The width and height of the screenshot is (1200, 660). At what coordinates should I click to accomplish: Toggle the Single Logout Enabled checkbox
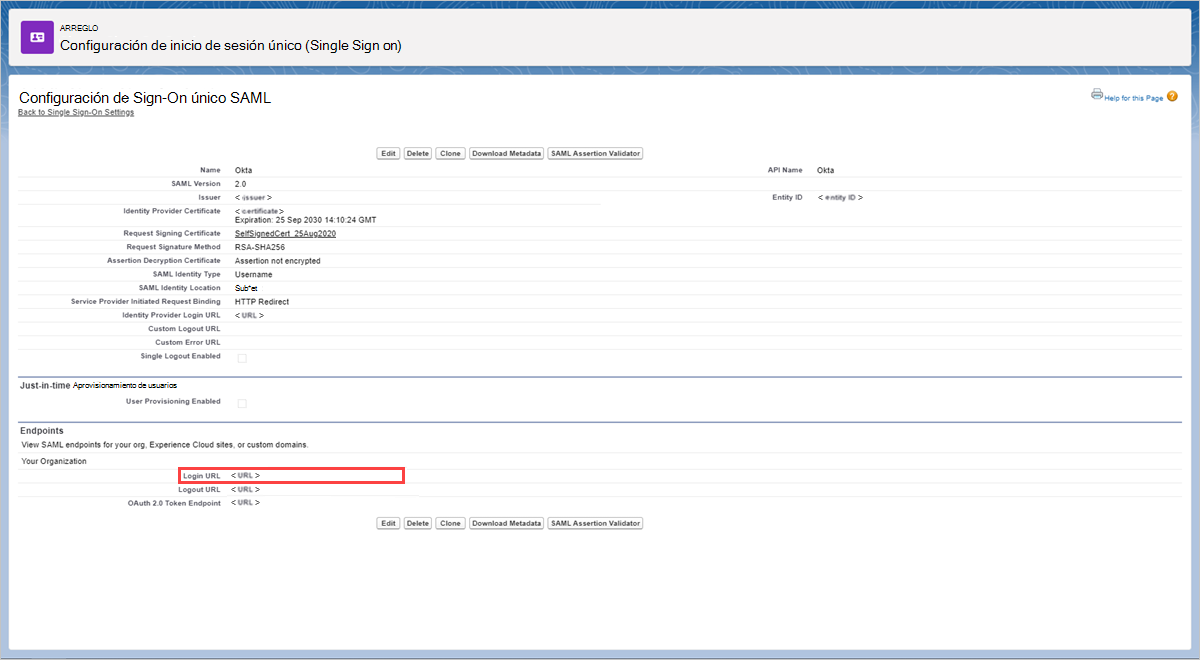click(241, 358)
